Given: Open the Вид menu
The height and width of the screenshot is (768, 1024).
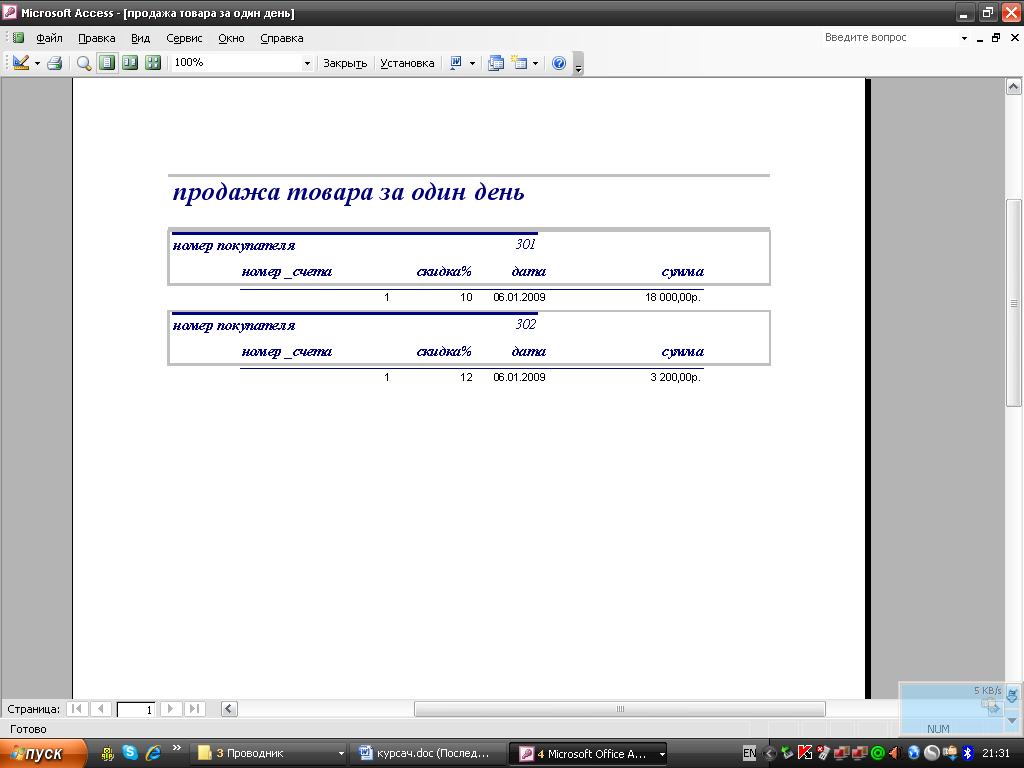Looking at the screenshot, I should (140, 38).
